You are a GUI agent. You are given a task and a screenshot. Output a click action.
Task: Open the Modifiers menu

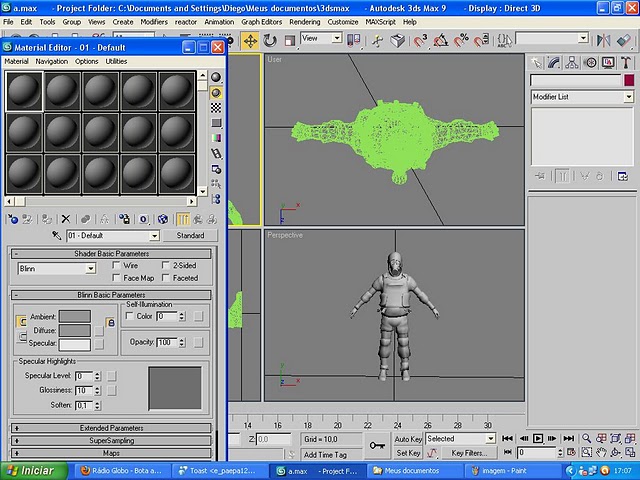154,22
